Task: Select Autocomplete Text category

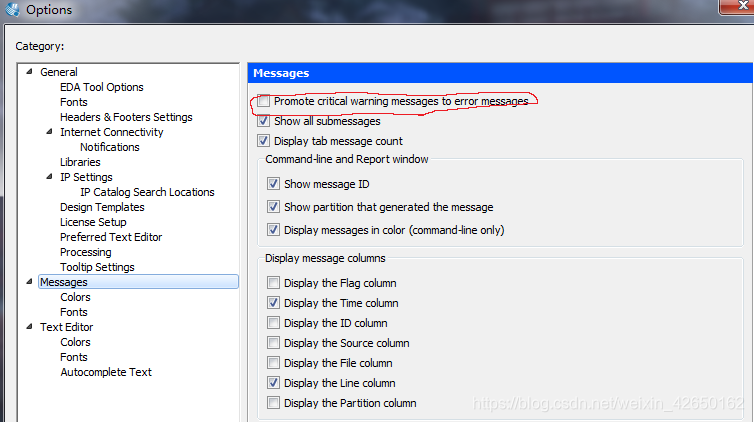Action: point(106,372)
